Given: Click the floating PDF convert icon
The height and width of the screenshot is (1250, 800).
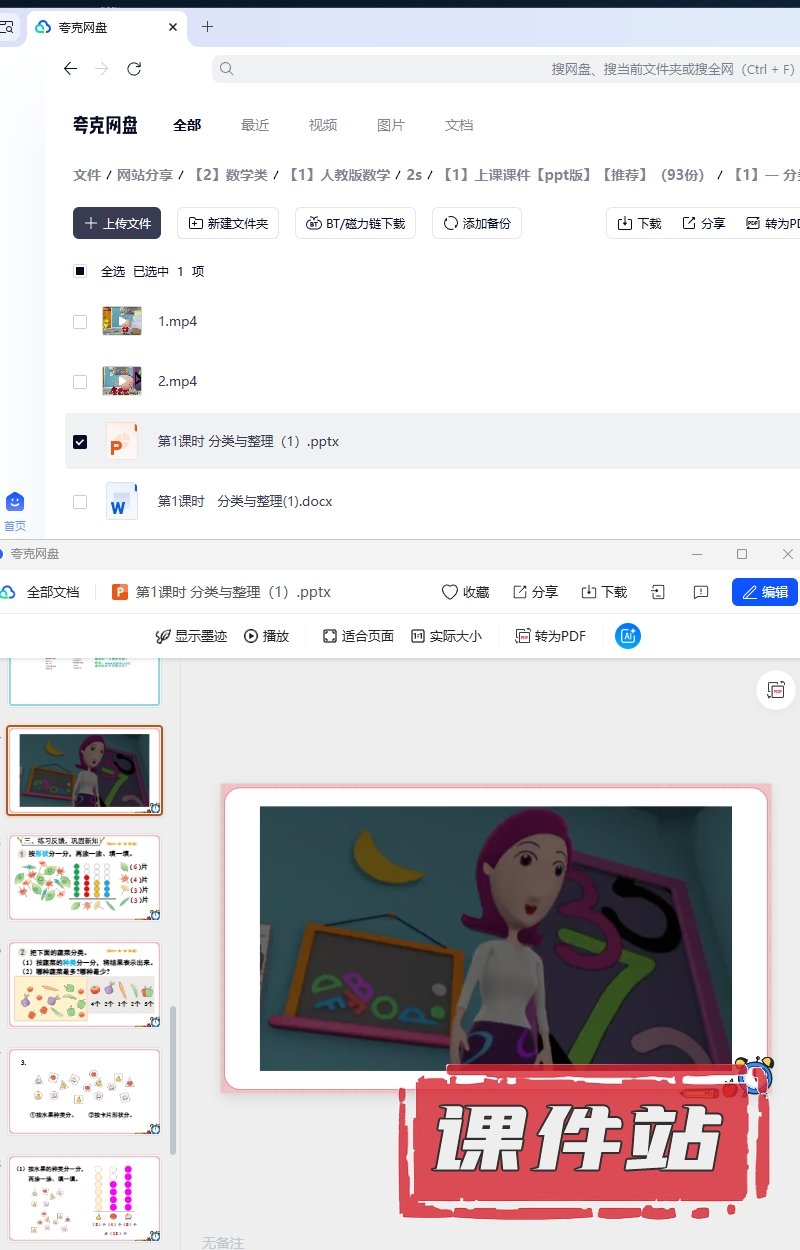Looking at the screenshot, I should point(775,690).
